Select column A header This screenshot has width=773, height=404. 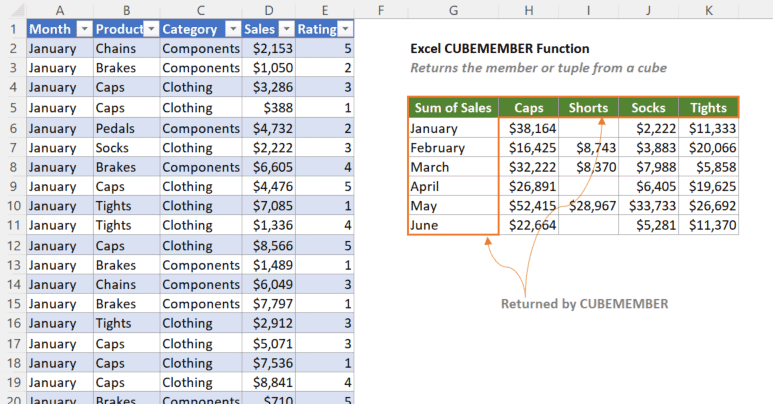coord(59,9)
